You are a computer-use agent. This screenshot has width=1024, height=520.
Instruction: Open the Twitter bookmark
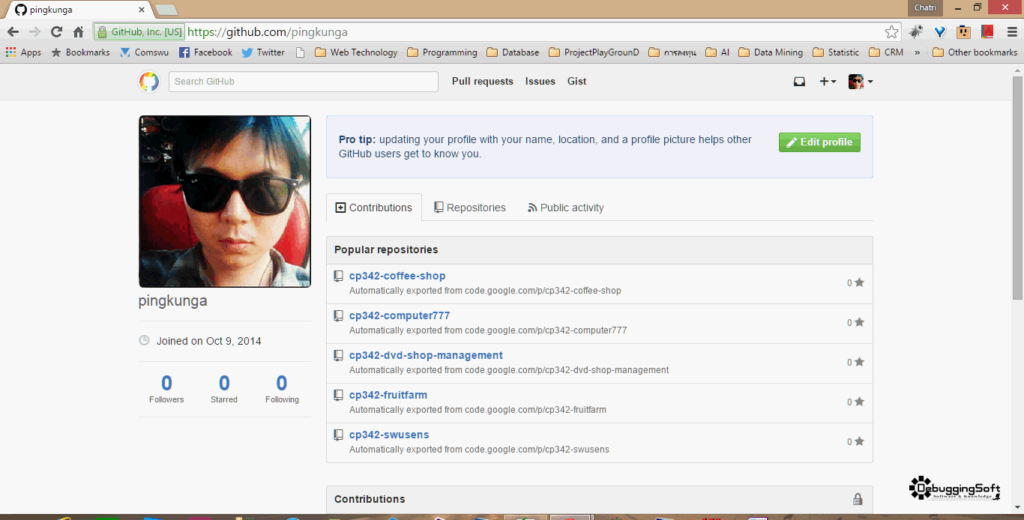263,52
